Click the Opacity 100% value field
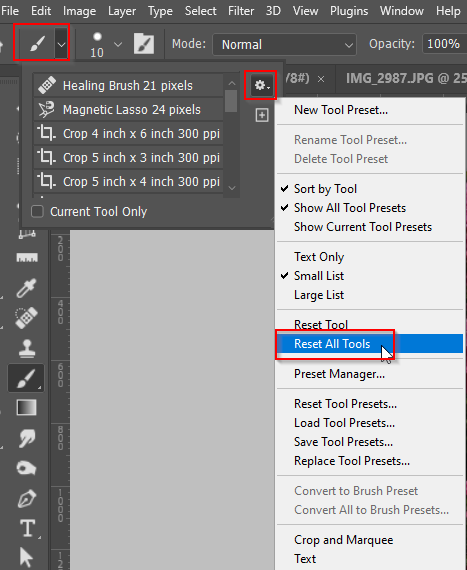Viewport: 467px width, 570px height. (444, 44)
